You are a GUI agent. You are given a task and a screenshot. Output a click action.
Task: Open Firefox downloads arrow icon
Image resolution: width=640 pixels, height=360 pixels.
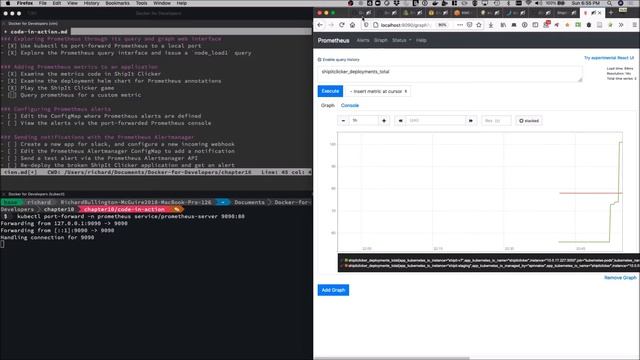(x=491, y=25)
